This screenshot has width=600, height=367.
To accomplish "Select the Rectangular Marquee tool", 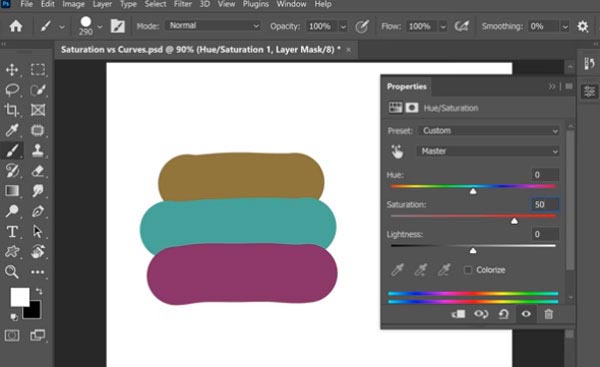I will point(38,70).
